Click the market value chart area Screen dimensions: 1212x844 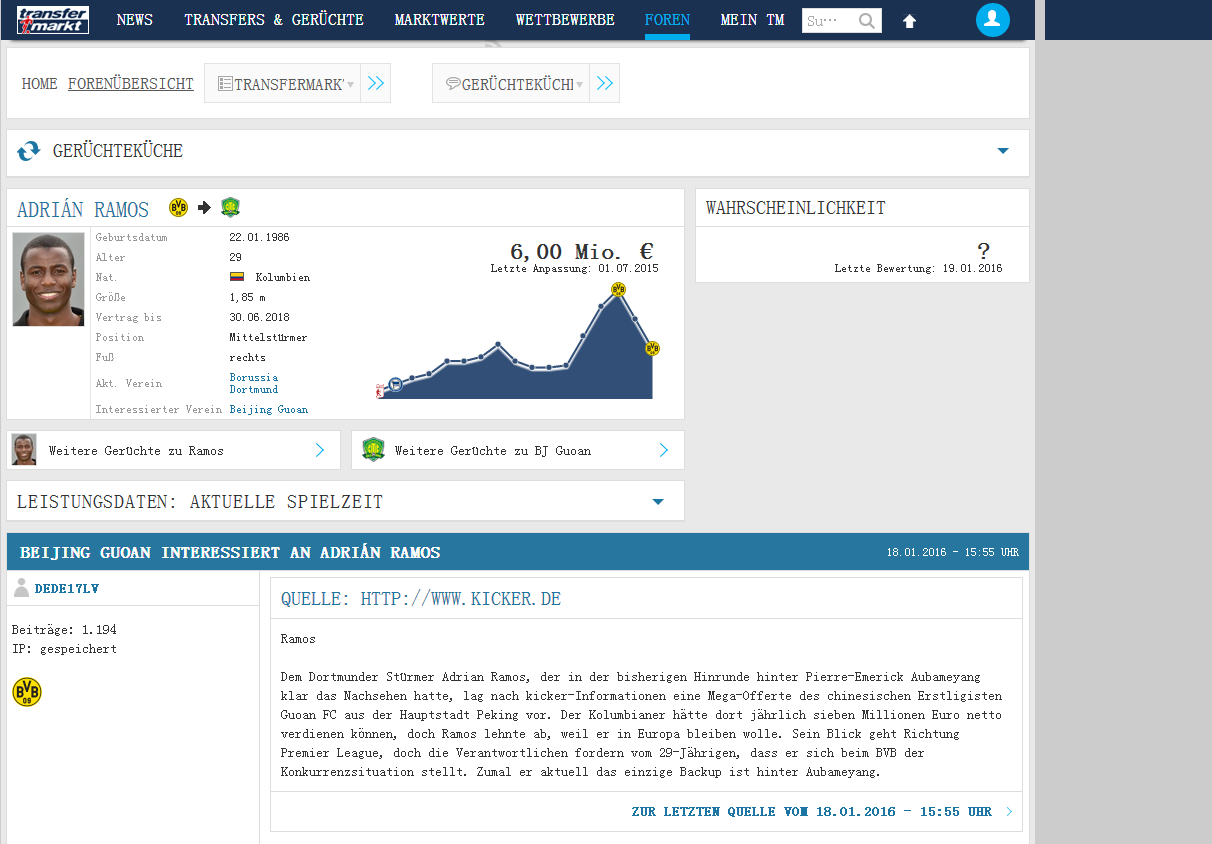pos(518,343)
